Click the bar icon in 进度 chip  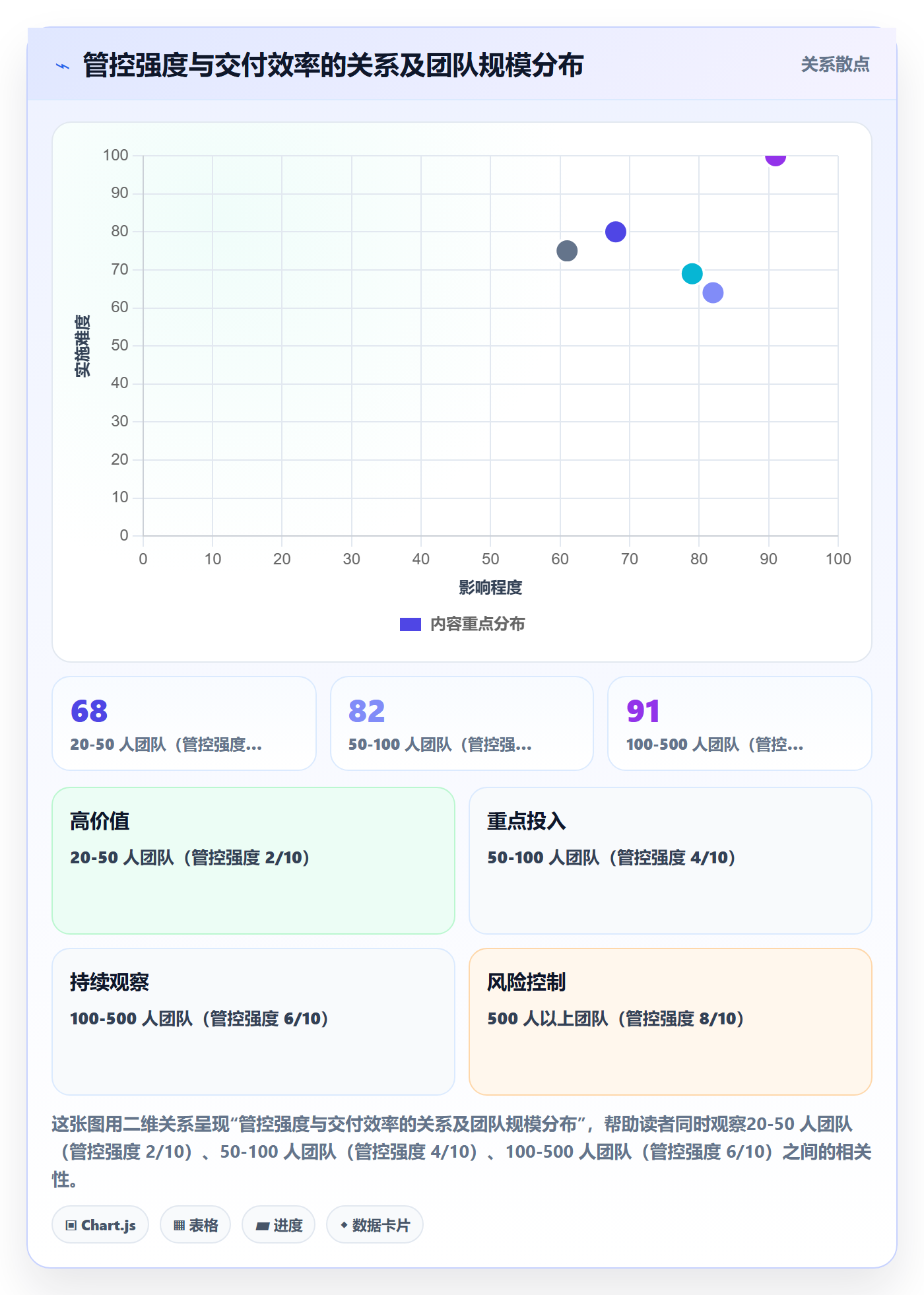pyautogui.click(x=263, y=1226)
